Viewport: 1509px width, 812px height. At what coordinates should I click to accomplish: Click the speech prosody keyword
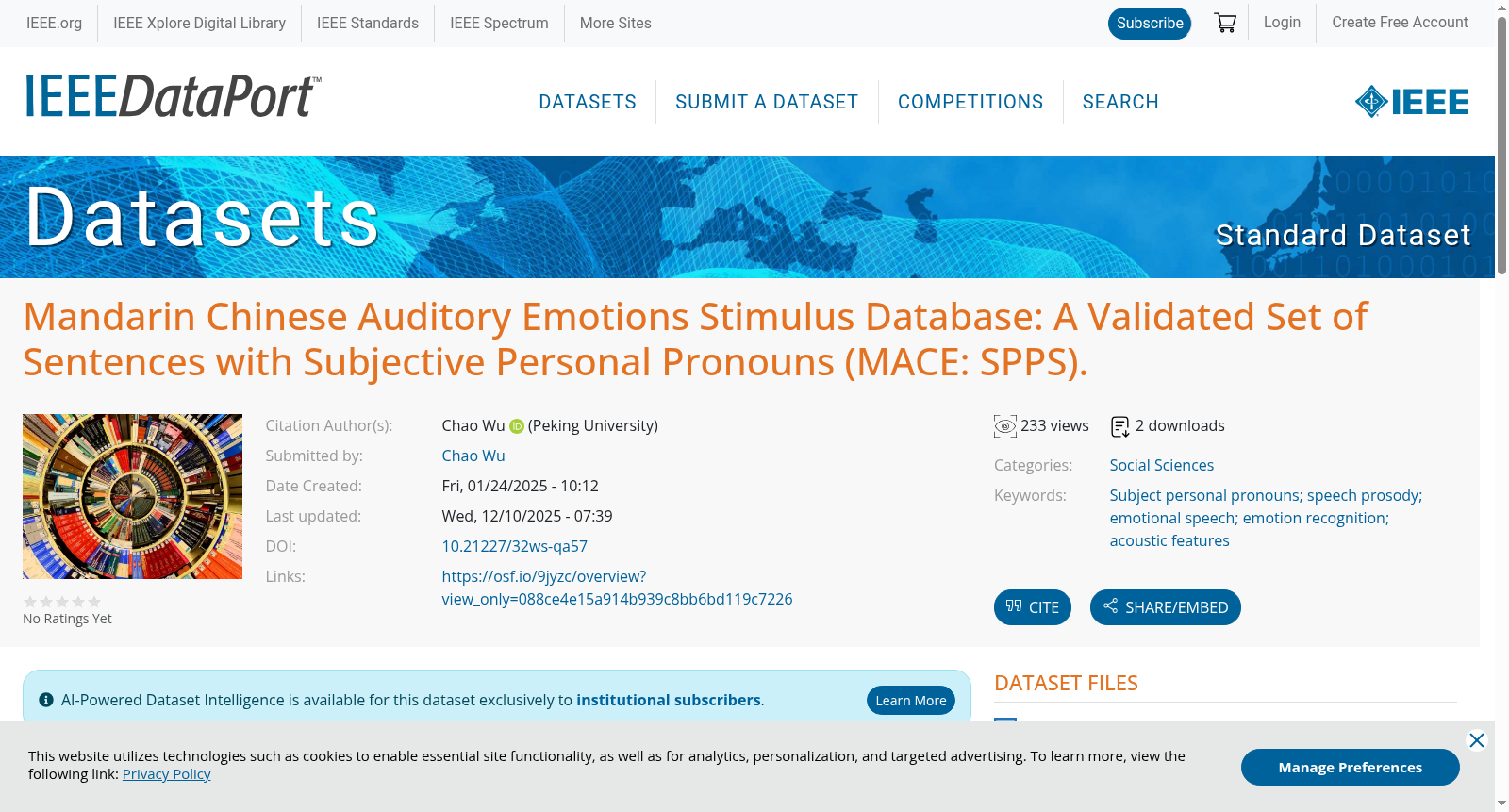[1363, 495]
